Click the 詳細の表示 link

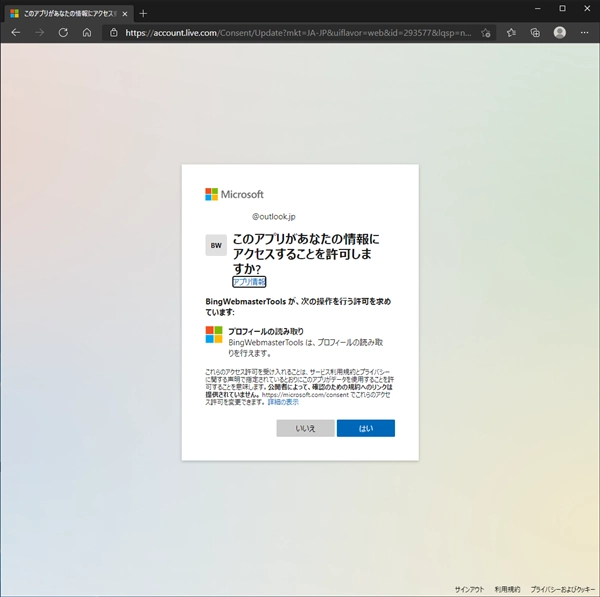click(x=283, y=402)
